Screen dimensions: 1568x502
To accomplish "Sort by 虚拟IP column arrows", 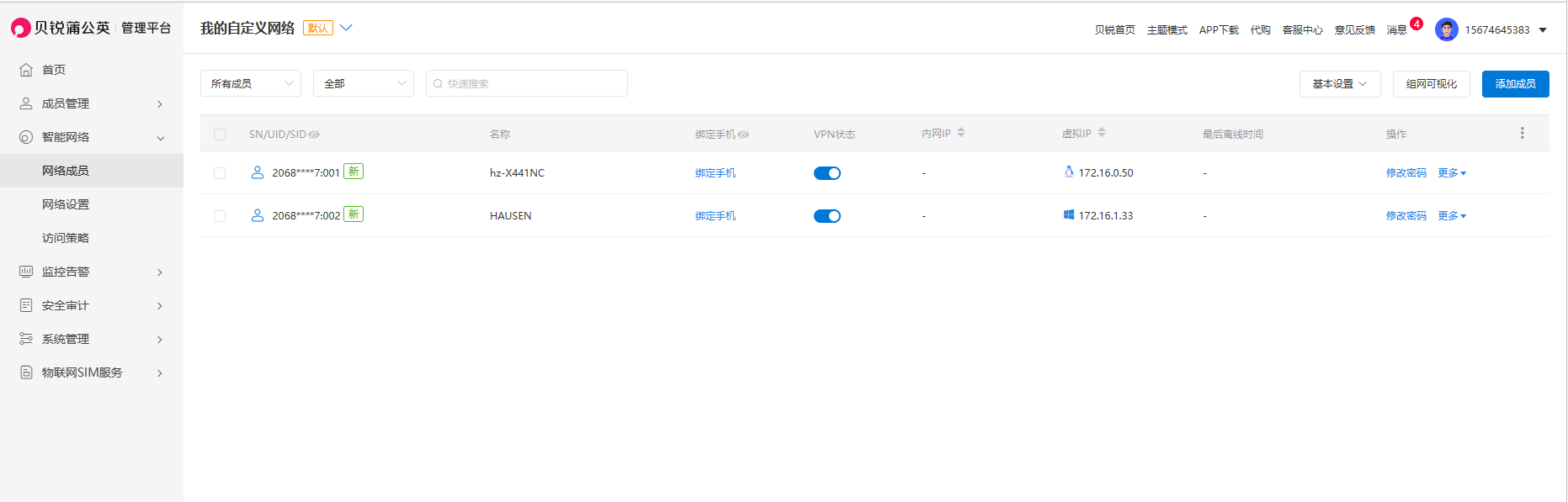I will 1102,133.
